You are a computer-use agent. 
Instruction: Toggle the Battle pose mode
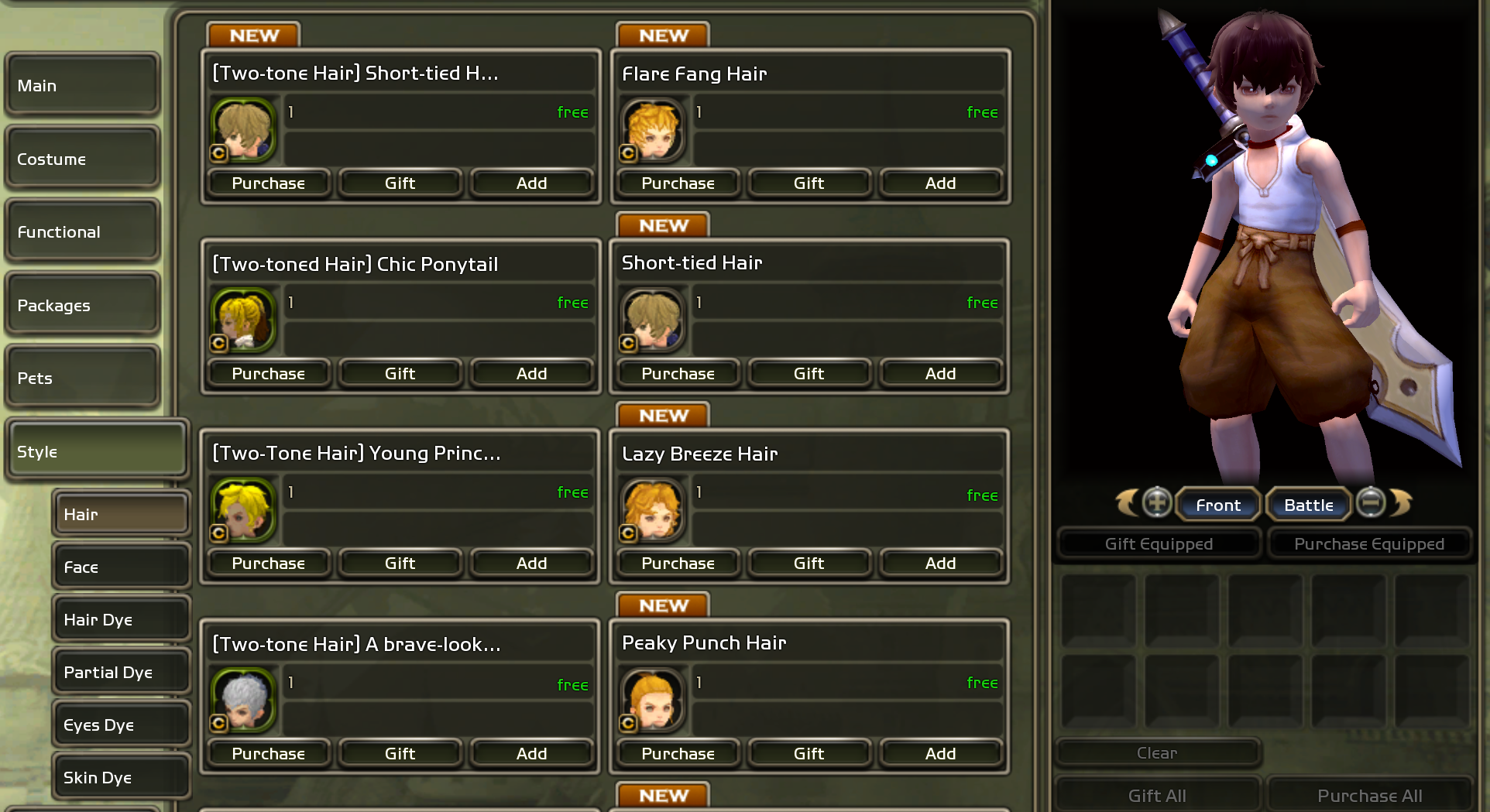click(x=1309, y=505)
